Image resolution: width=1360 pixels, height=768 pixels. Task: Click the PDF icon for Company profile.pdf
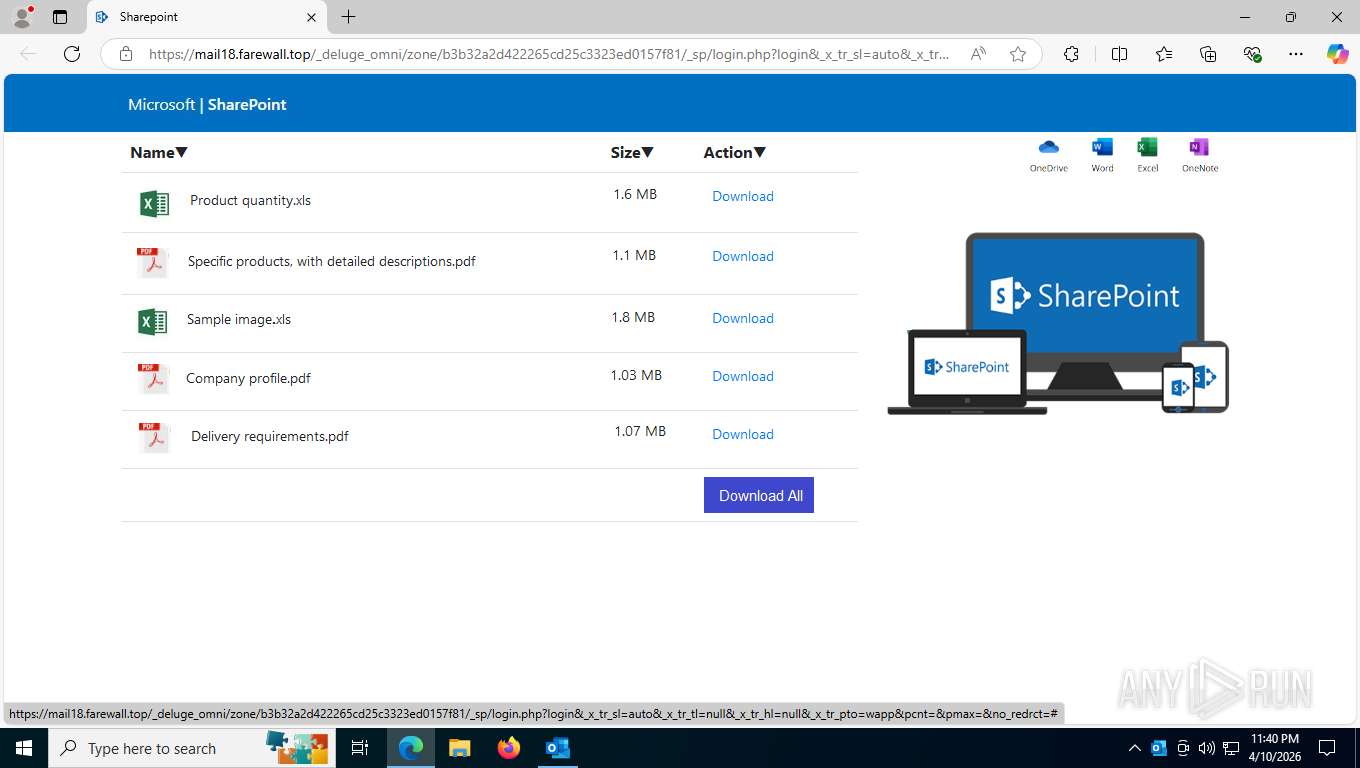[153, 379]
